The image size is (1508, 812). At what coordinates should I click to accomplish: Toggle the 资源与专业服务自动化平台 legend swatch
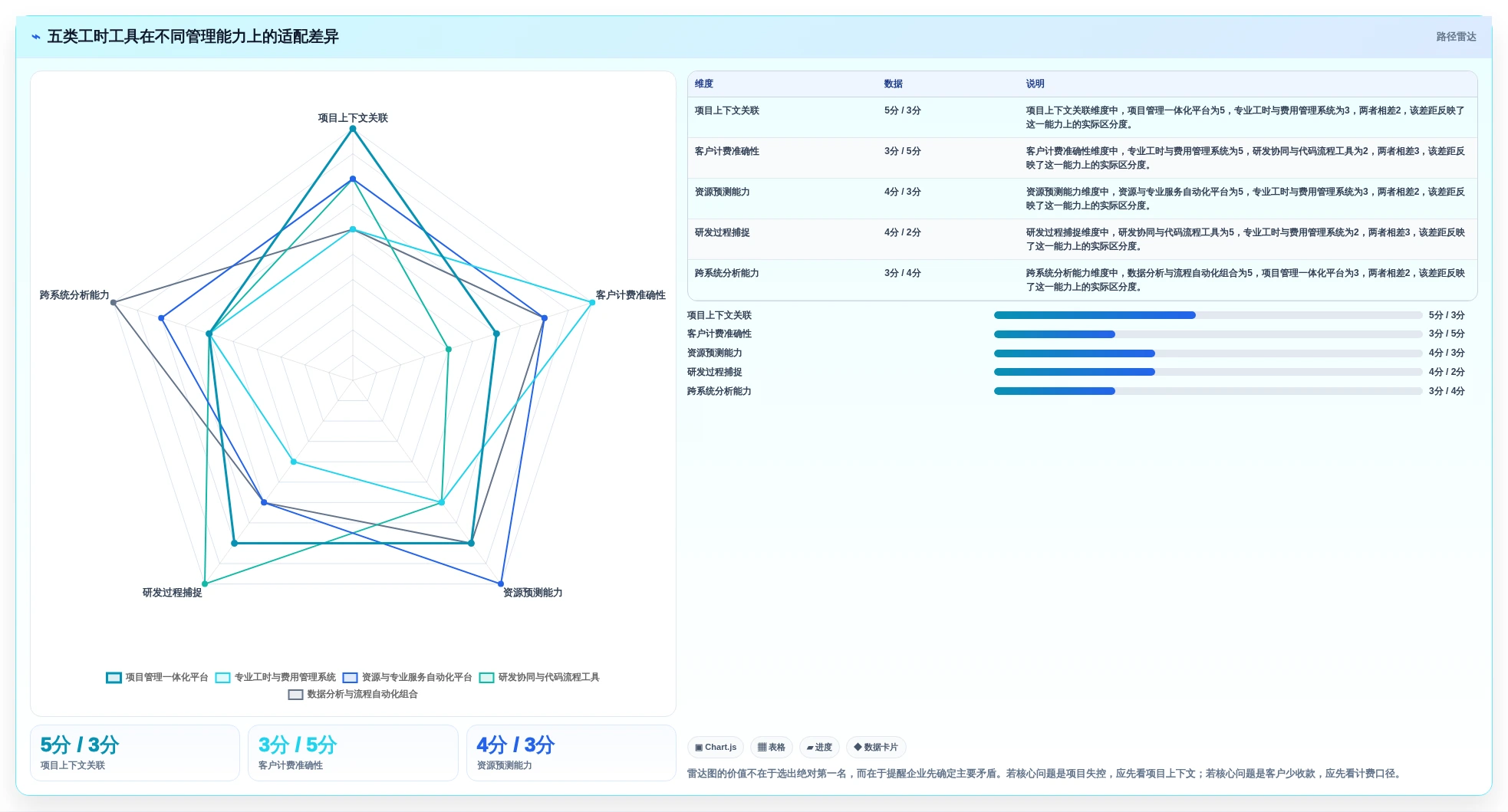click(x=350, y=678)
